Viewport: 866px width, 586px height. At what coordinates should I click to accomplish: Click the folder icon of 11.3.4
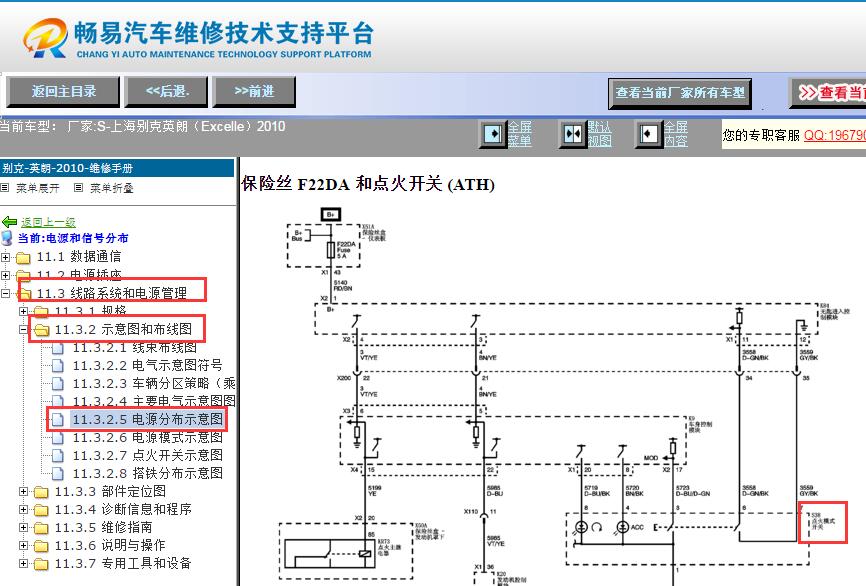coord(41,510)
